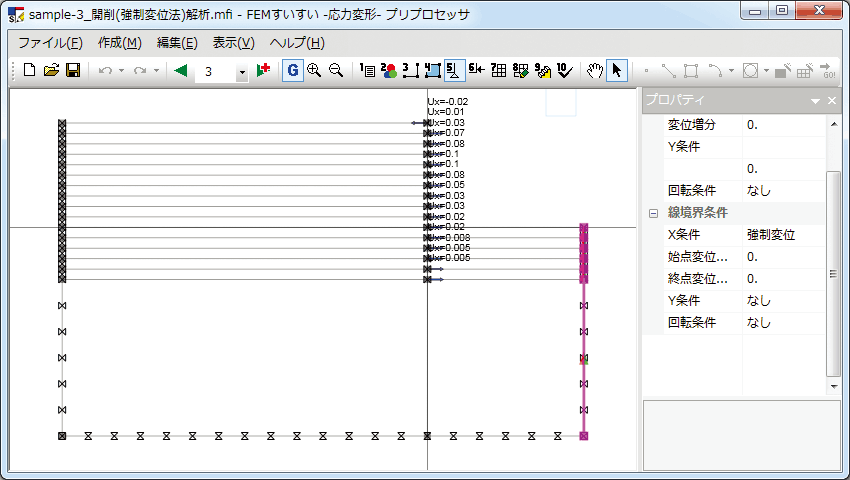
Task: Click the mesh generate tool icon
Action: coord(804,71)
